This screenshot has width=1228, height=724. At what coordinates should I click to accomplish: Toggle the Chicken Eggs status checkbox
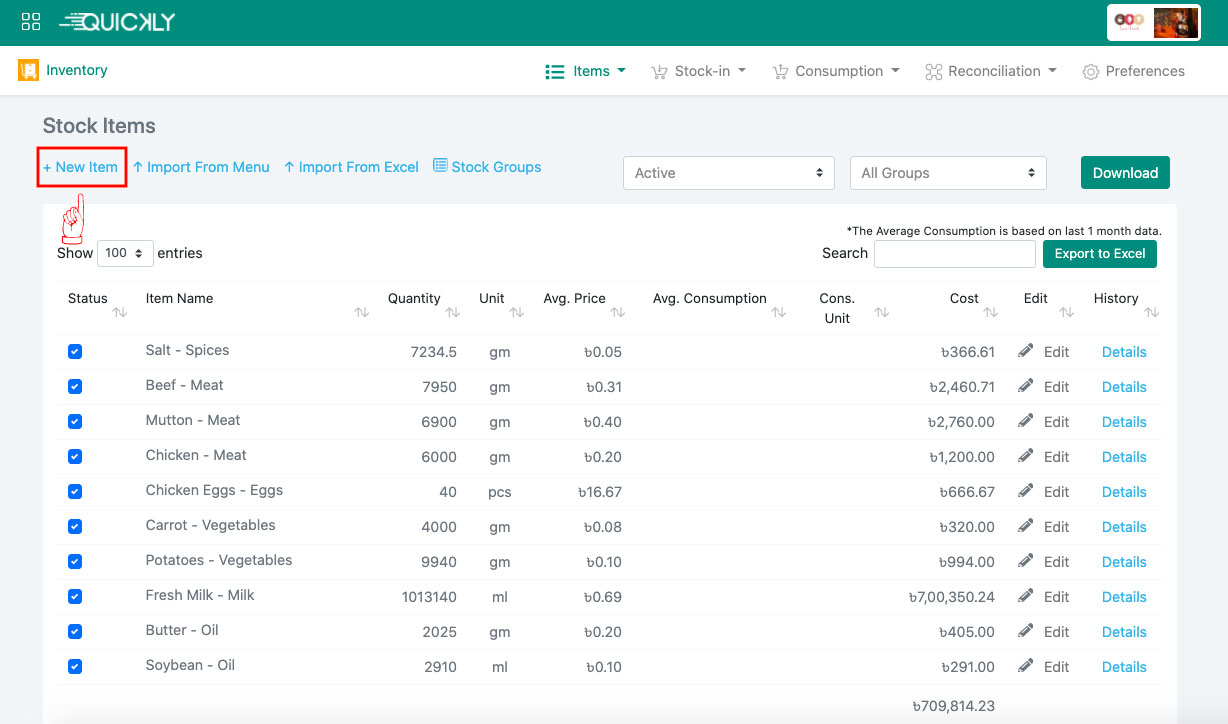click(x=75, y=492)
